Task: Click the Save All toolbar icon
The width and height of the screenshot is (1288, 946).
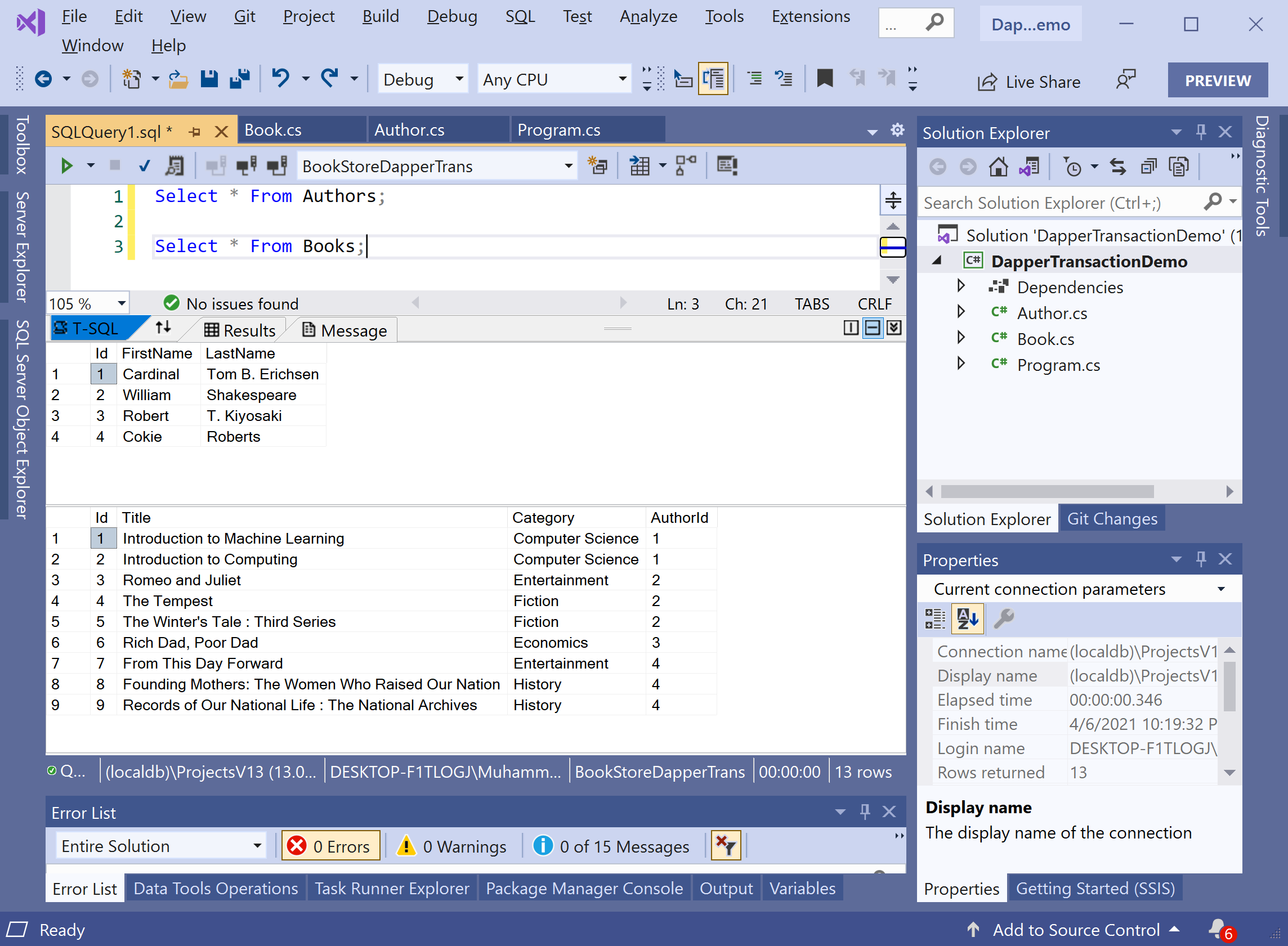Action: [239, 78]
